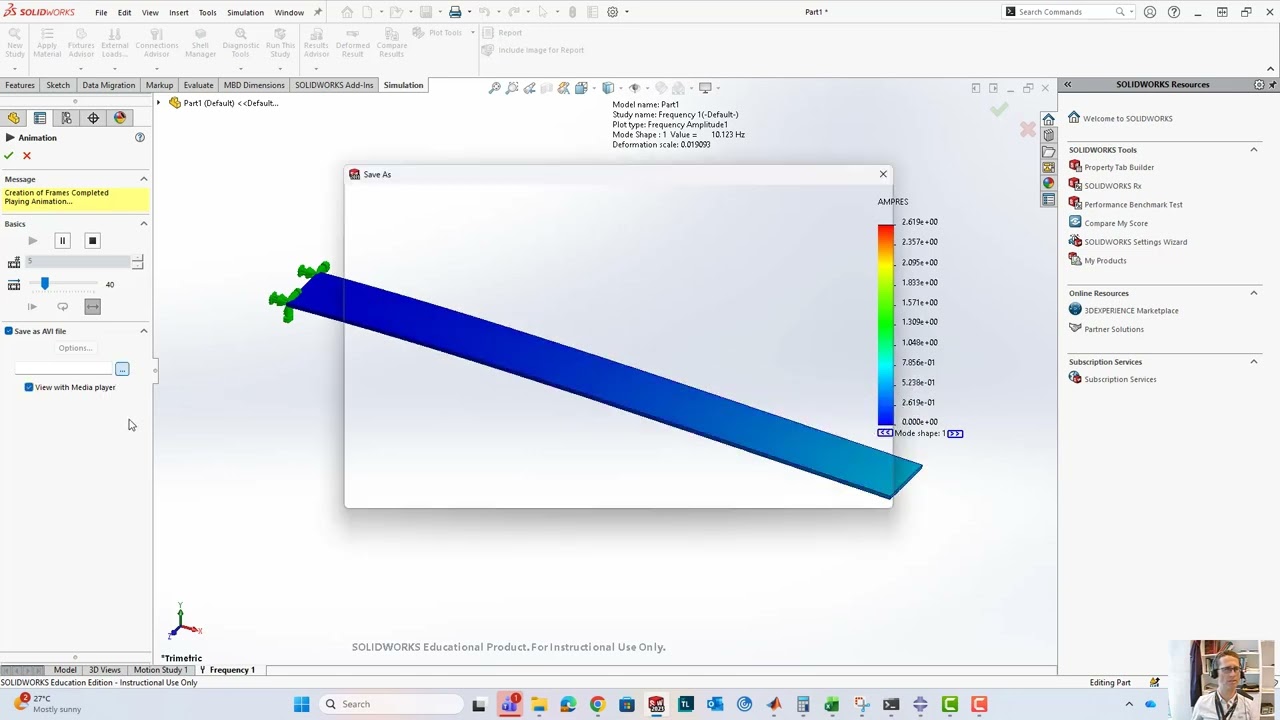Cancel the Animation with the red X
Viewport: 1280px width, 720px height.
[27, 156]
